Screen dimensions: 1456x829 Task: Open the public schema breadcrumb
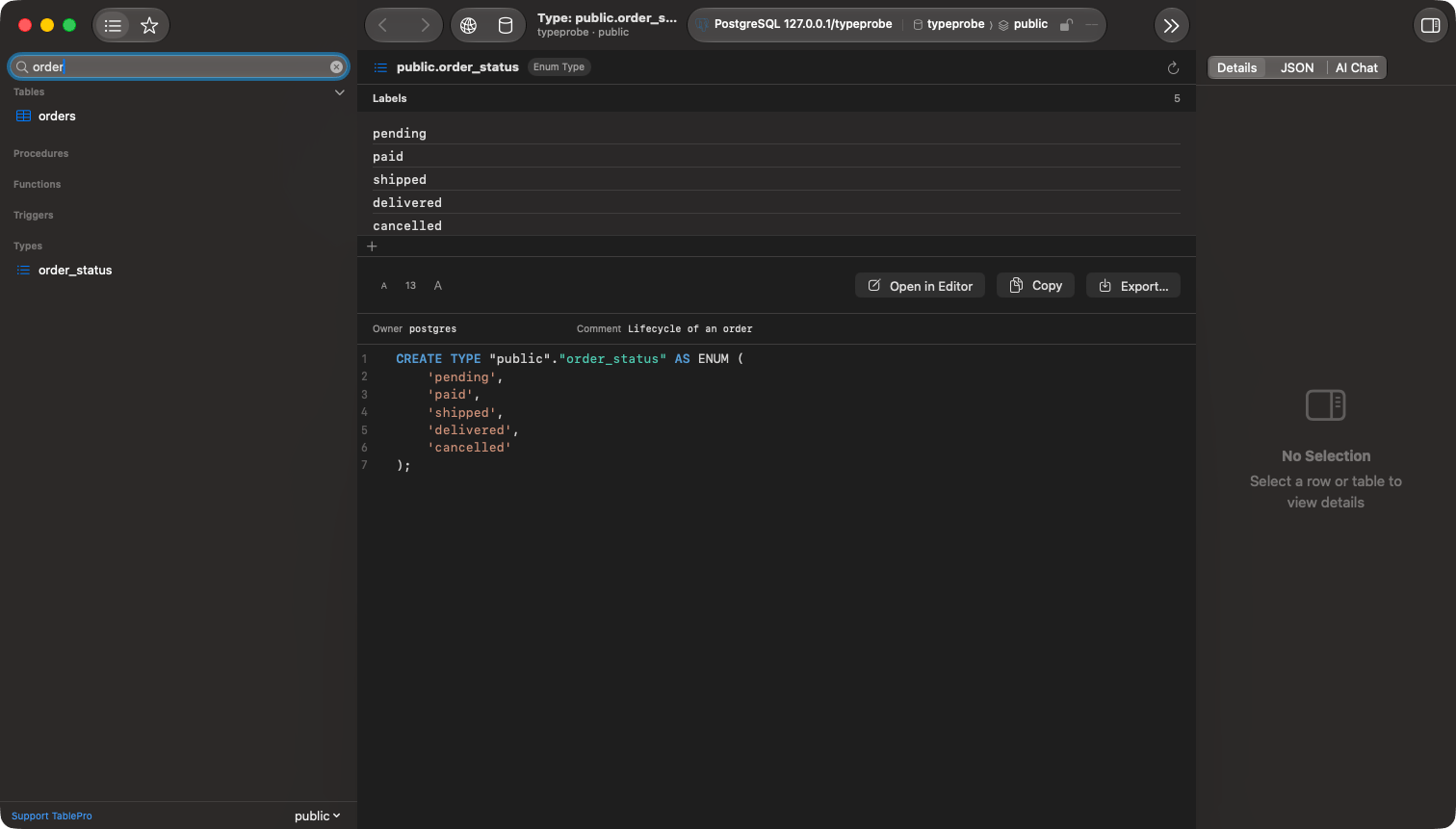pyautogui.click(x=1023, y=24)
